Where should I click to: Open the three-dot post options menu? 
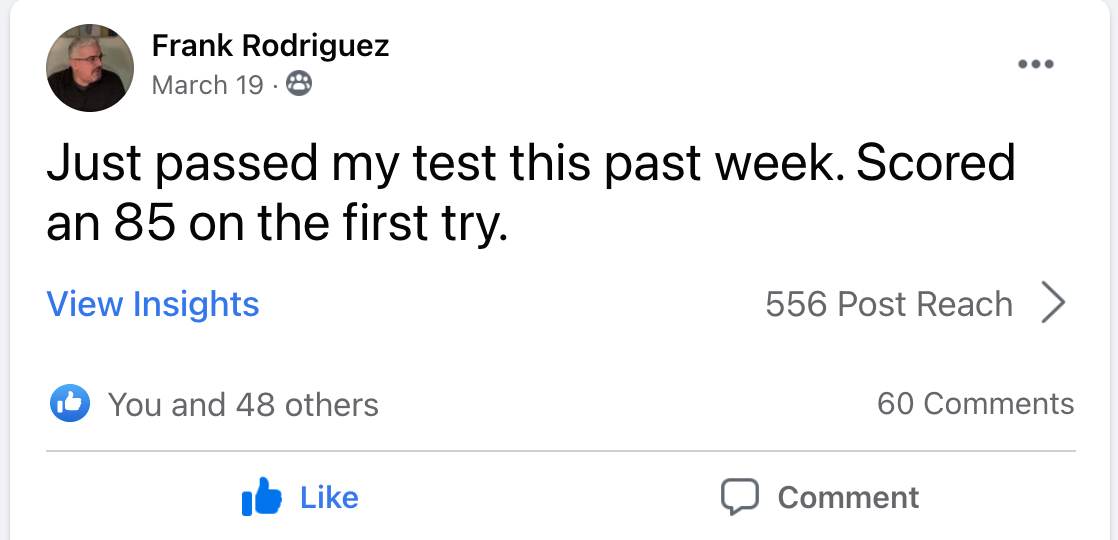point(1035,65)
